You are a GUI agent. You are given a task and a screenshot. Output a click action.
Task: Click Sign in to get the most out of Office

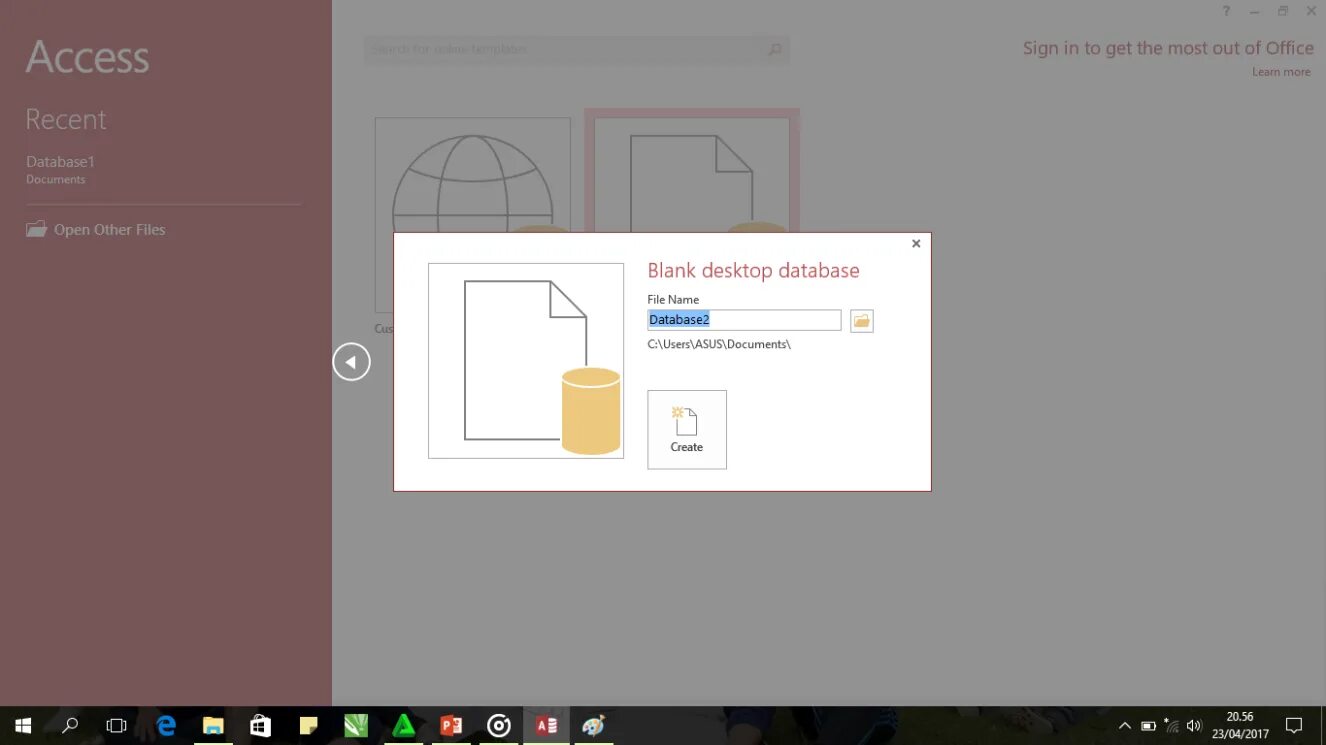[x=1168, y=48]
